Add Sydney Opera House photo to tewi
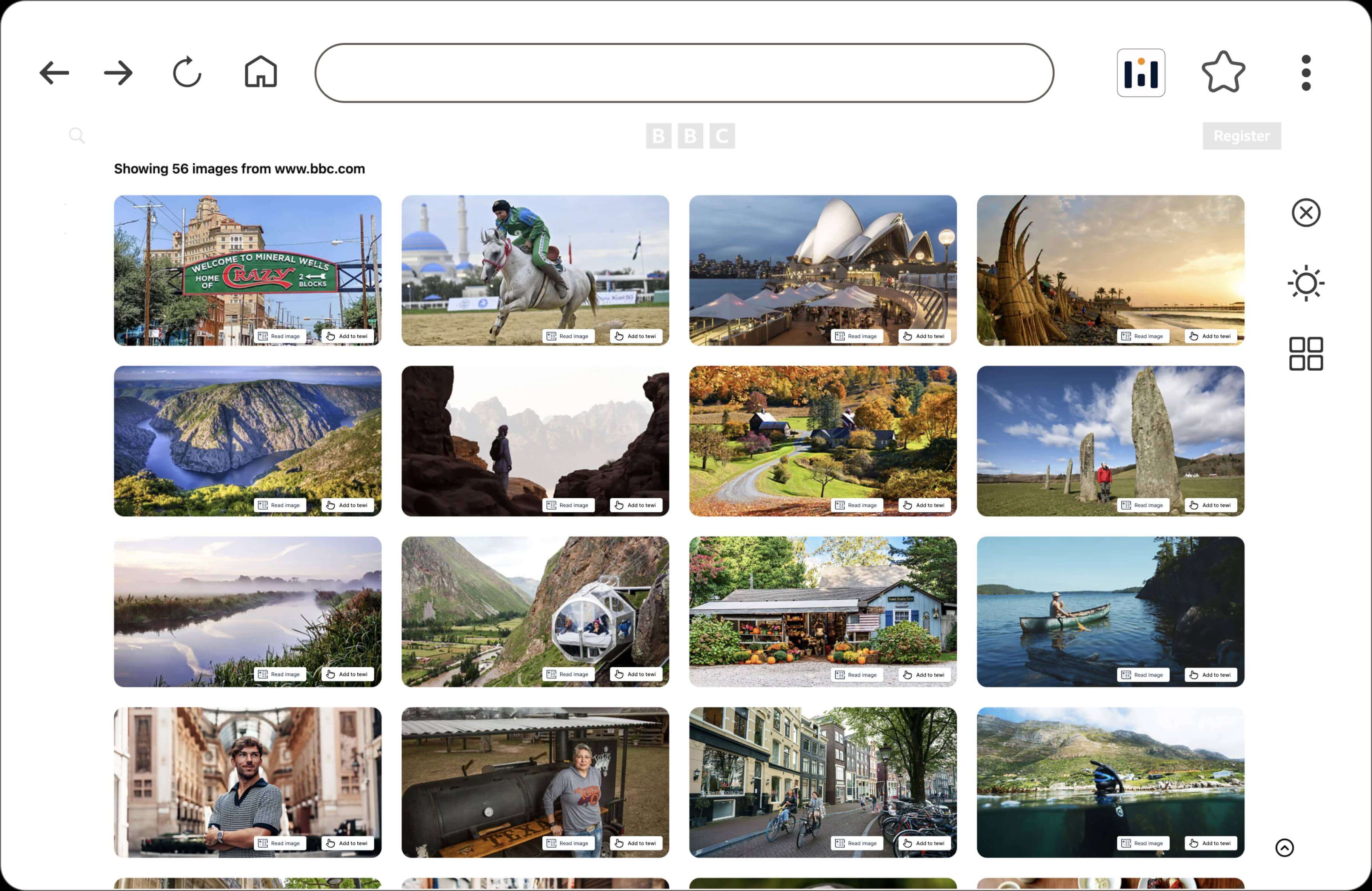Image resolution: width=1372 pixels, height=891 pixels. click(x=924, y=336)
